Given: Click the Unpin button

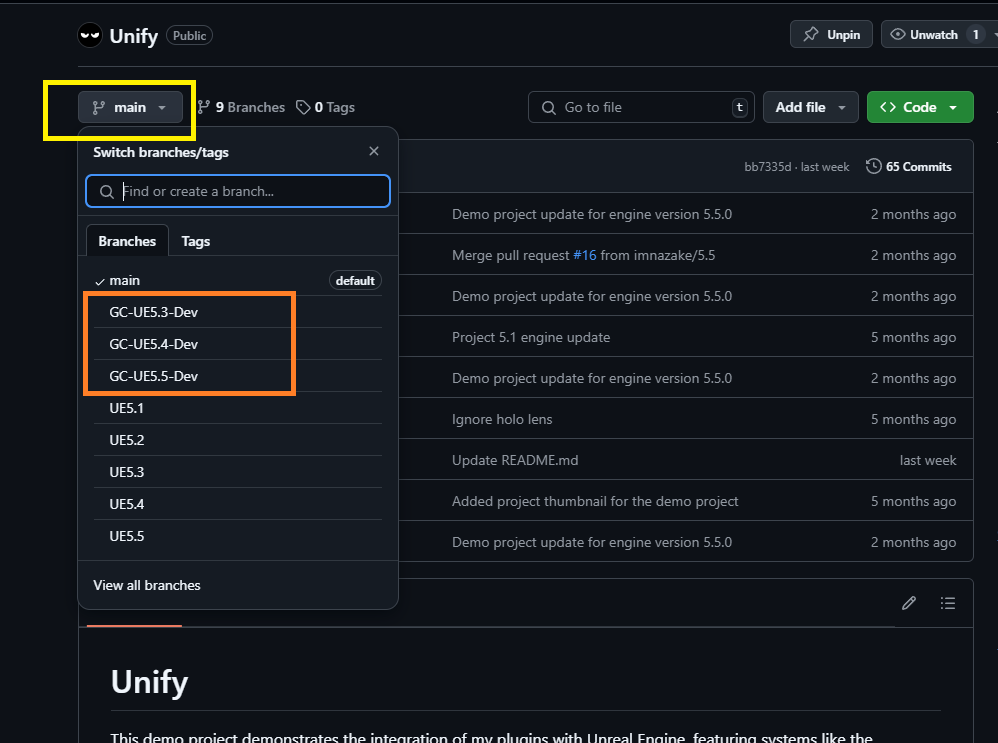Looking at the screenshot, I should pyautogui.click(x=831, y=34).
